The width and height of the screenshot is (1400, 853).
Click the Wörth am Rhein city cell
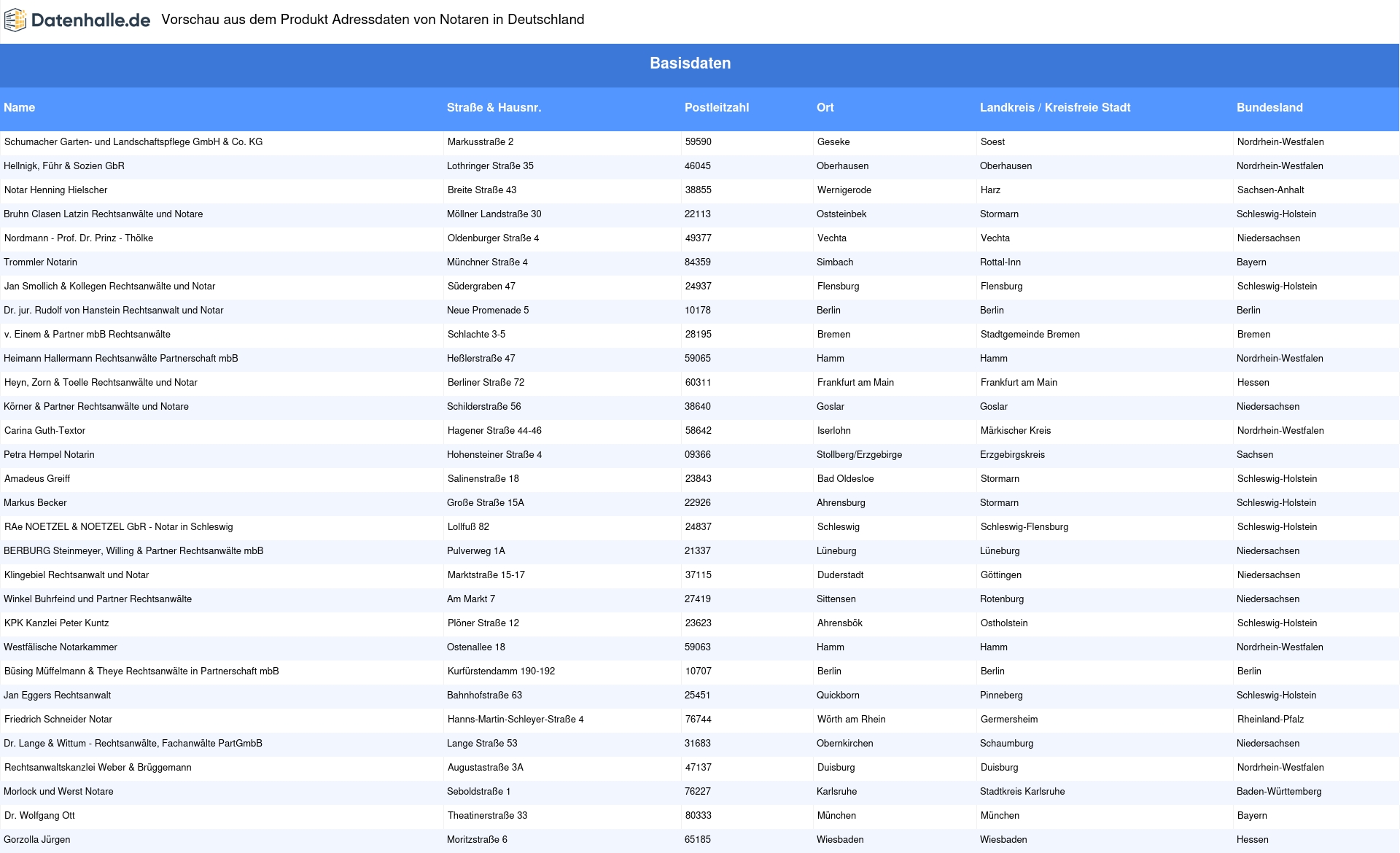coord(852,720)
